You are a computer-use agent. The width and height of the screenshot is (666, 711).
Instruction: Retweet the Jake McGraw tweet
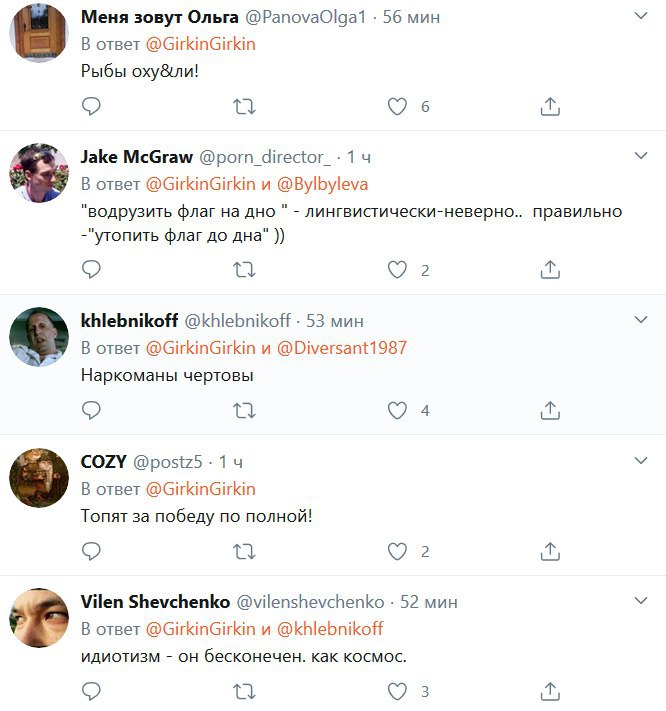point(244,269)
